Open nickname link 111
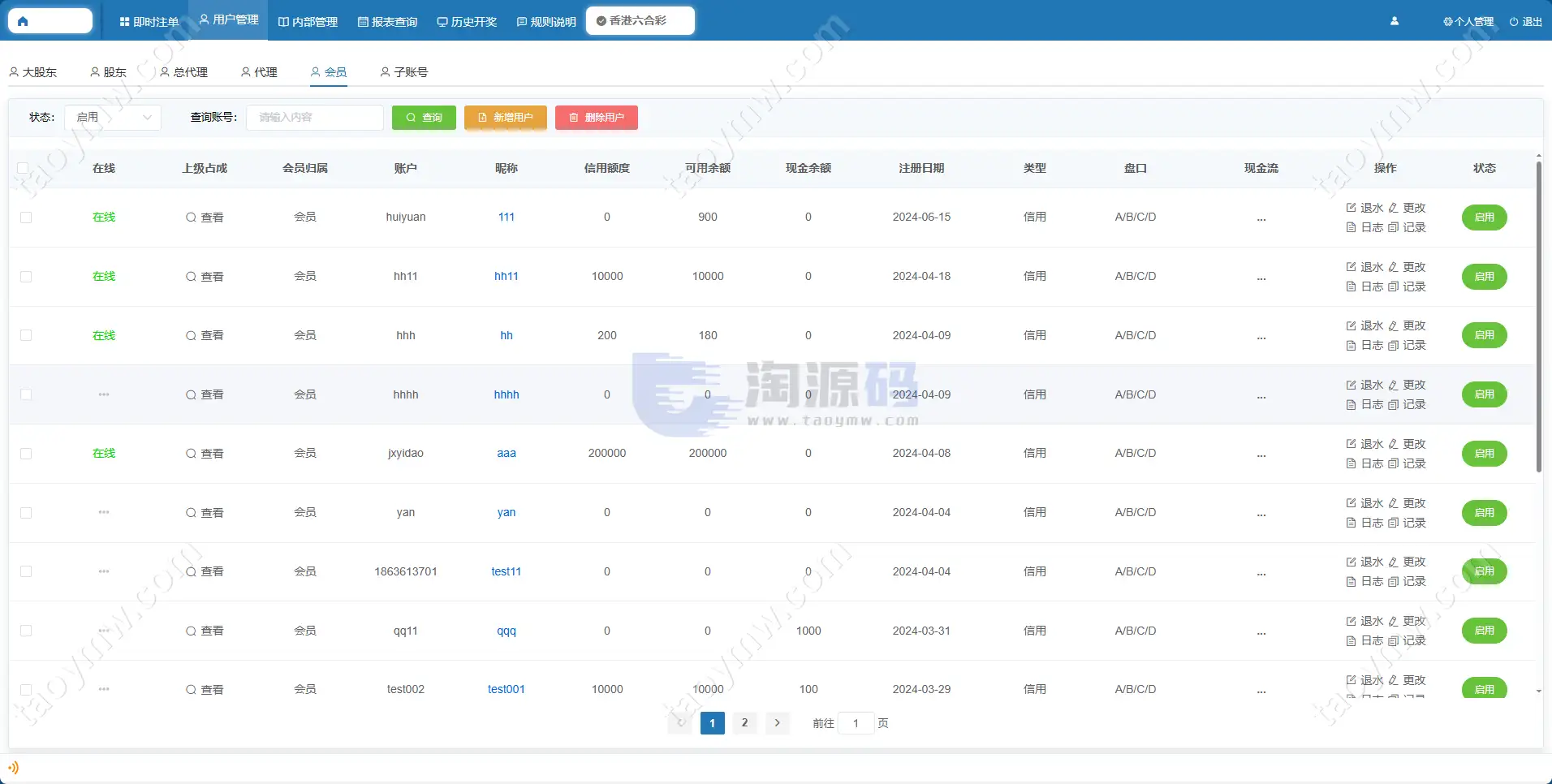The image size is (1552, 784). tap(507, 217)
